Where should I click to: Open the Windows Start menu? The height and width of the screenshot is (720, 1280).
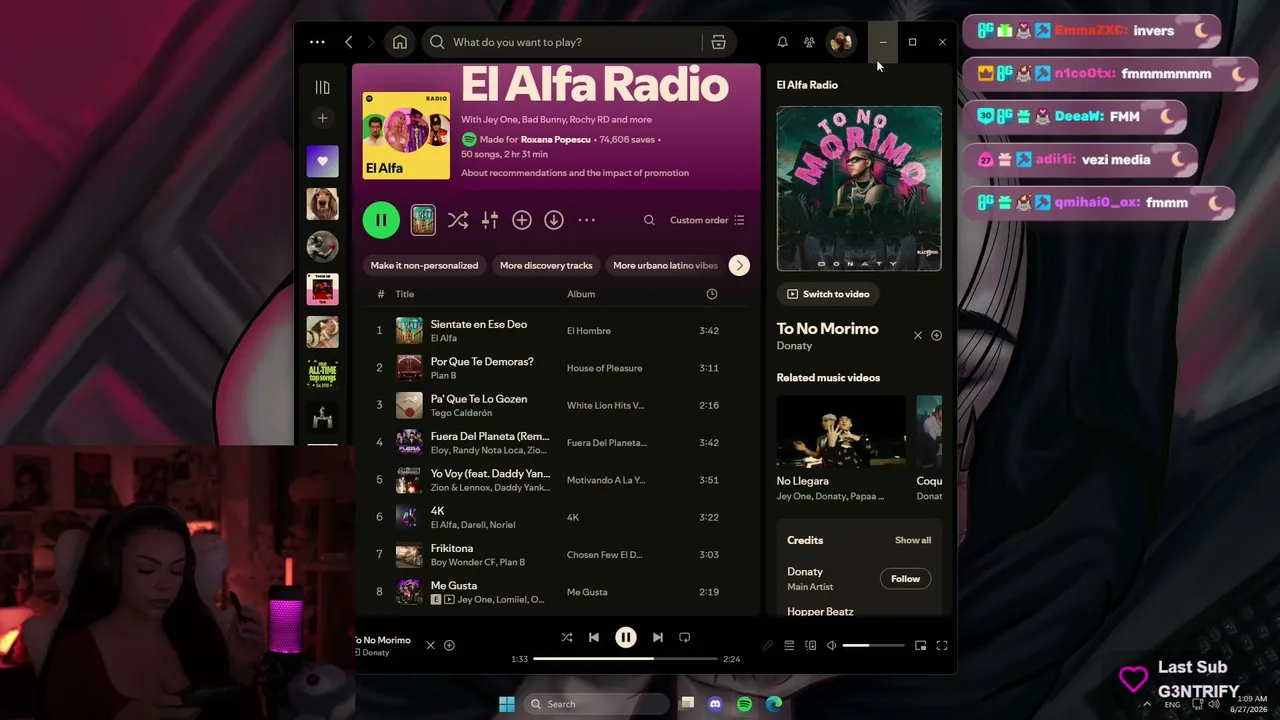pos(507,704)
